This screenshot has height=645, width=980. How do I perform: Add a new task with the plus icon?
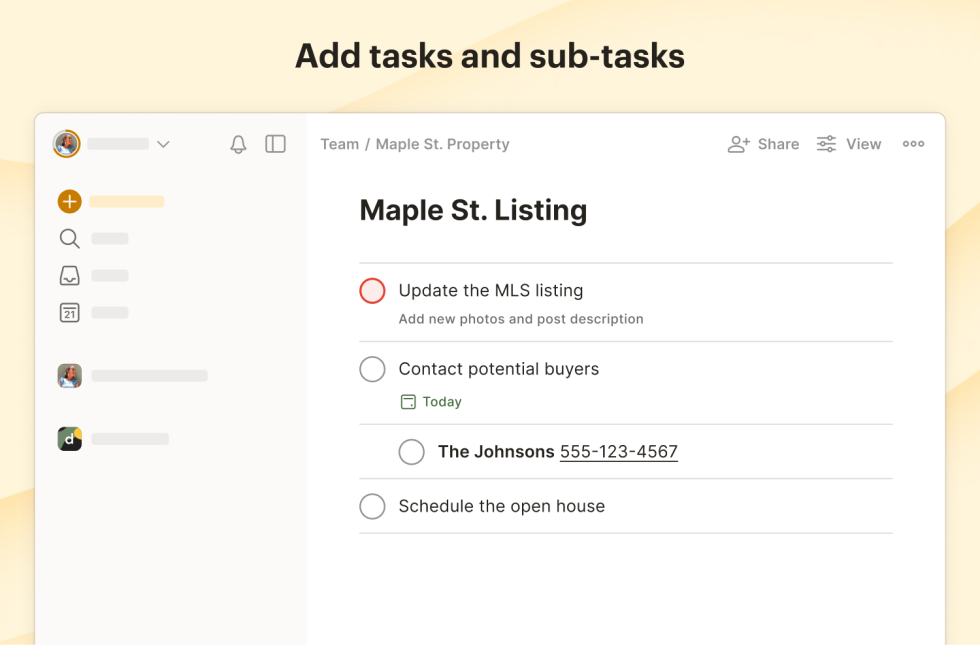(69, 201)
